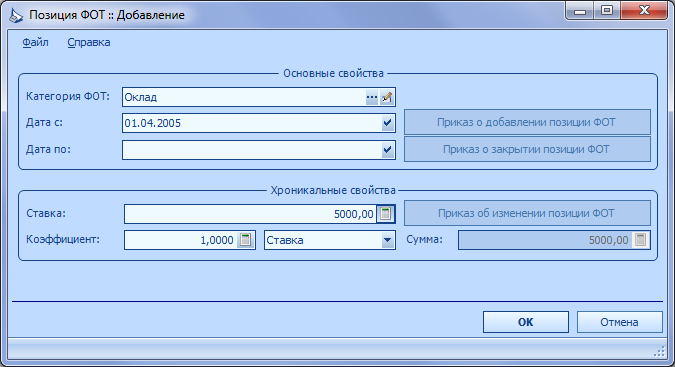This screenshot has width=675, height=367.
Task: Click the application icon in the title bar
Action: 16,15
